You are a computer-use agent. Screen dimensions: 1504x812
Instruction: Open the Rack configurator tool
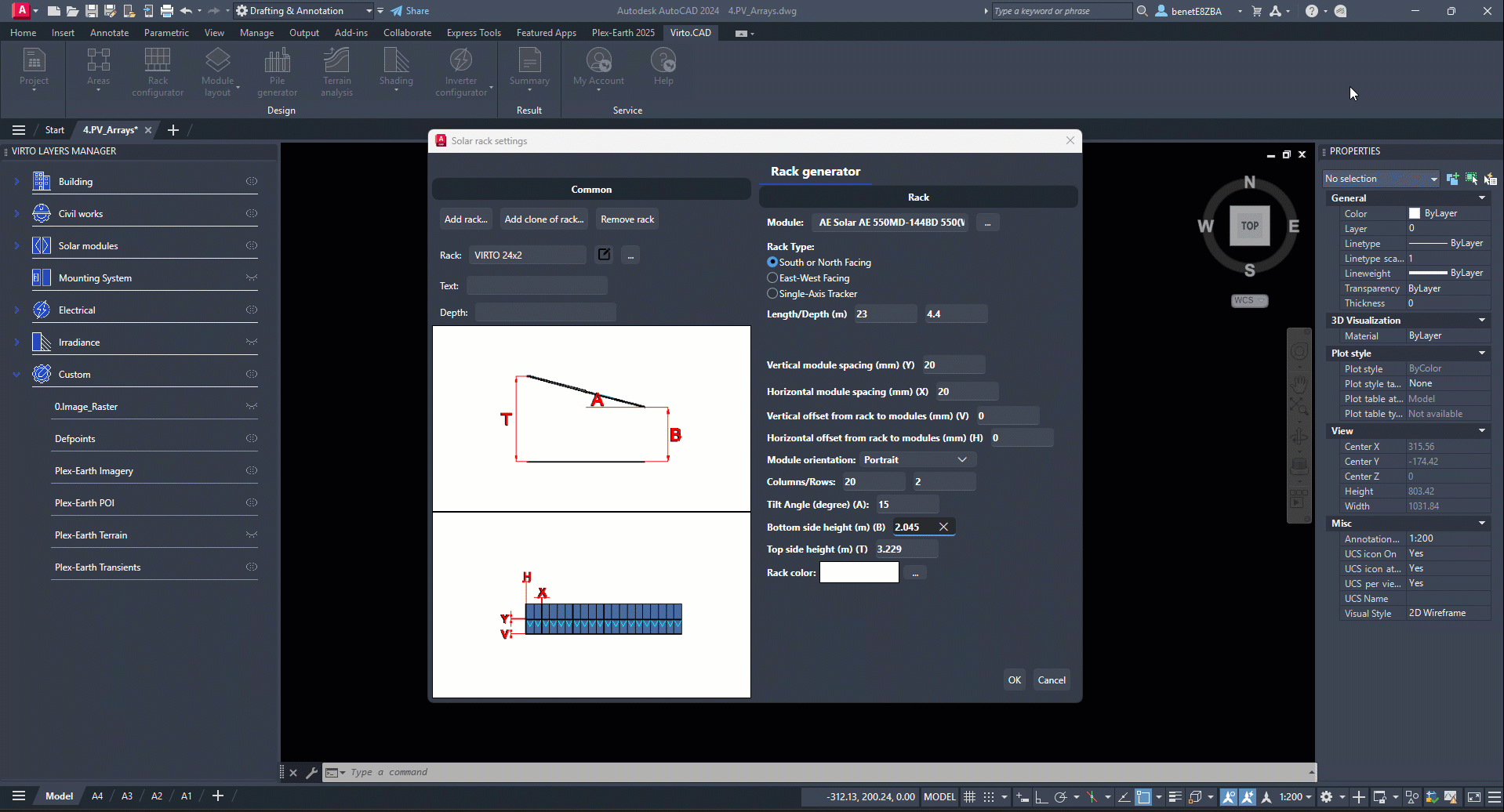(158, 71)
